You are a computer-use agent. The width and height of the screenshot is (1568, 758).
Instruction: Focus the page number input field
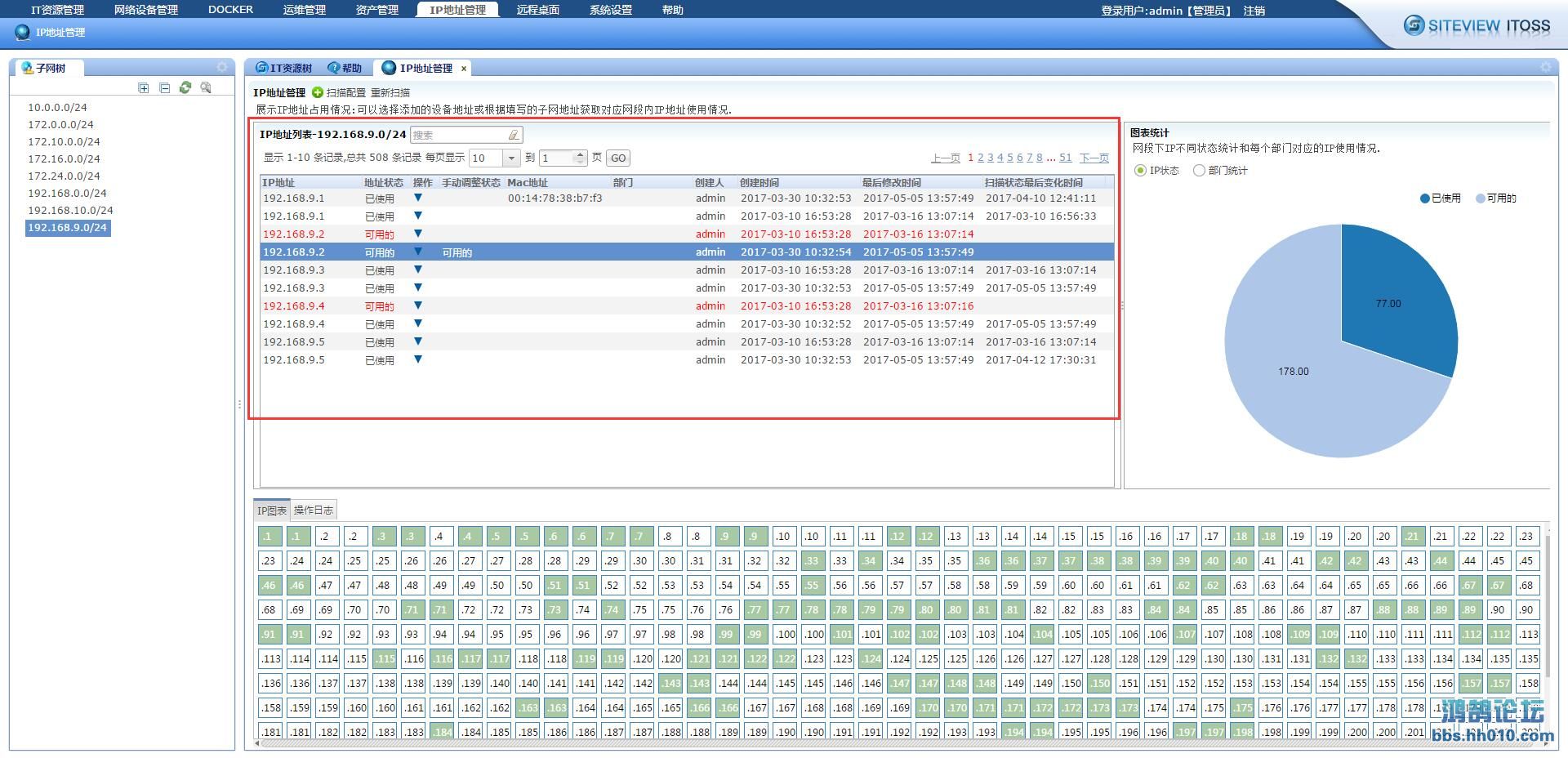point(557,158)
